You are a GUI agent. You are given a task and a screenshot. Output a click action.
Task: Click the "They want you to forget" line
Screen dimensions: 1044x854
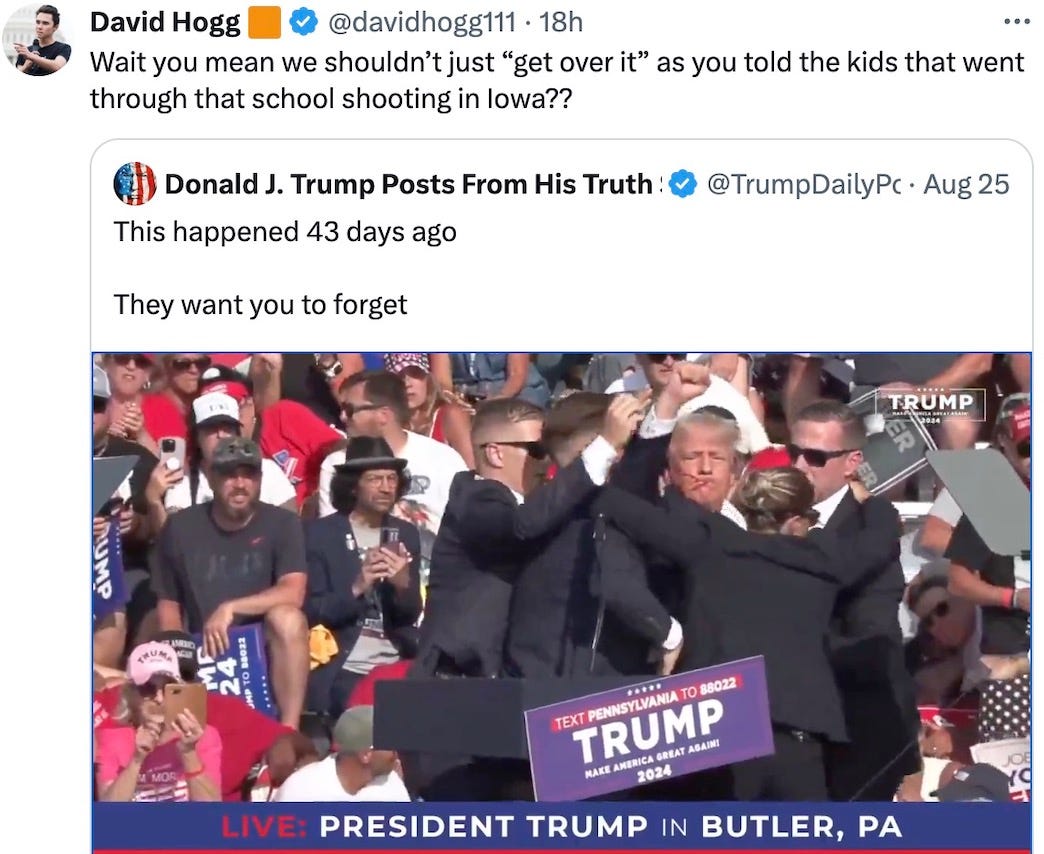pyautogui.click(x=260, y=305)
